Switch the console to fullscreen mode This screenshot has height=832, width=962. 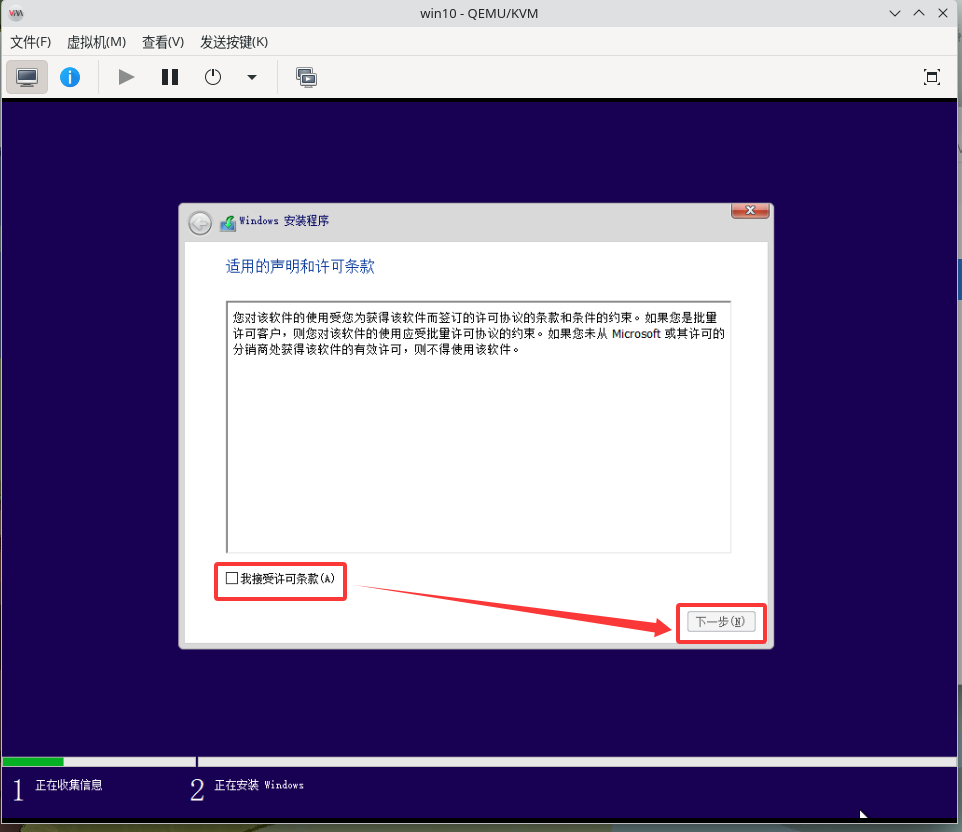tap(931, 77)
